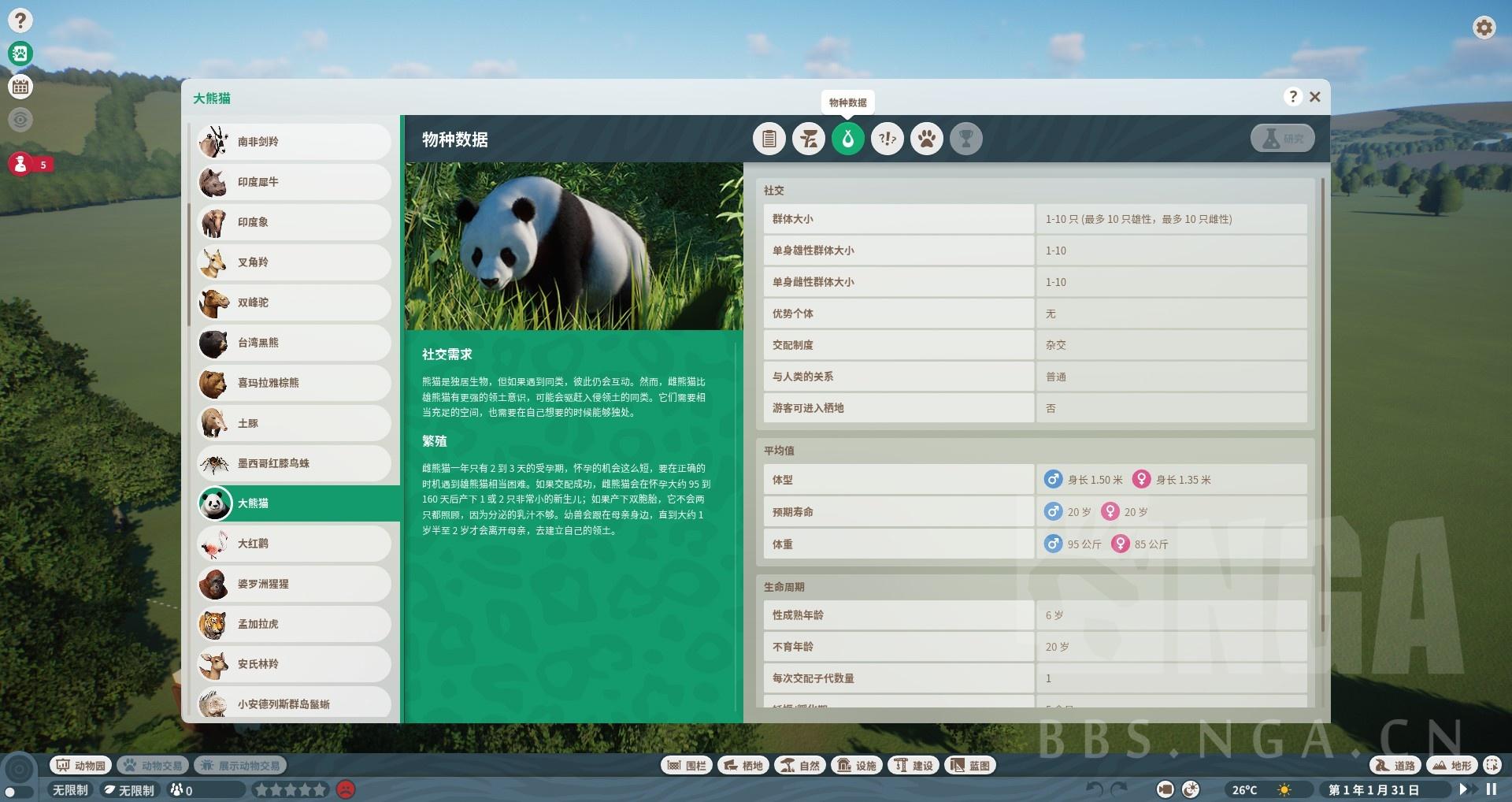
Task: Select 土豚 in the animal list
Action: [294, 423]
